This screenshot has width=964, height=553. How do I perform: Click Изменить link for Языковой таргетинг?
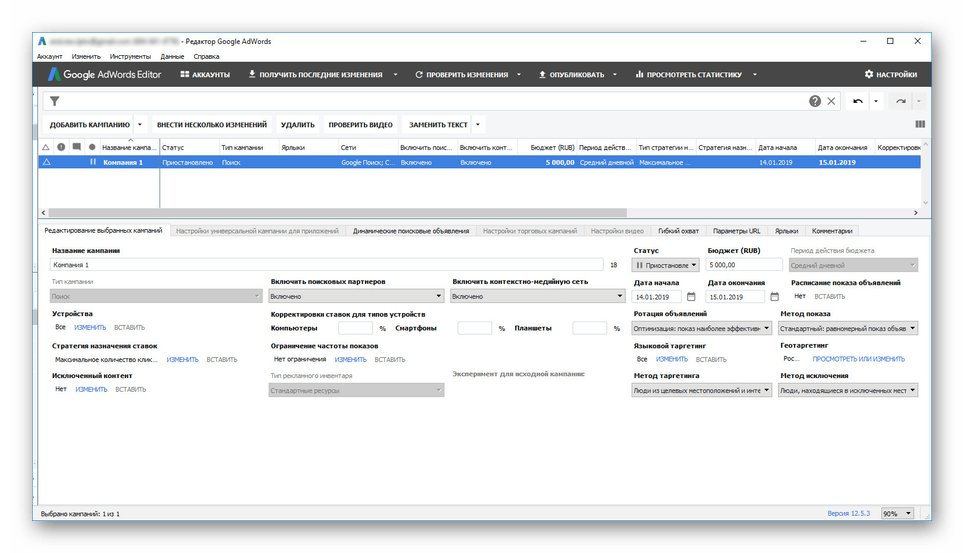pyautogui.click(x=671, y=359)
